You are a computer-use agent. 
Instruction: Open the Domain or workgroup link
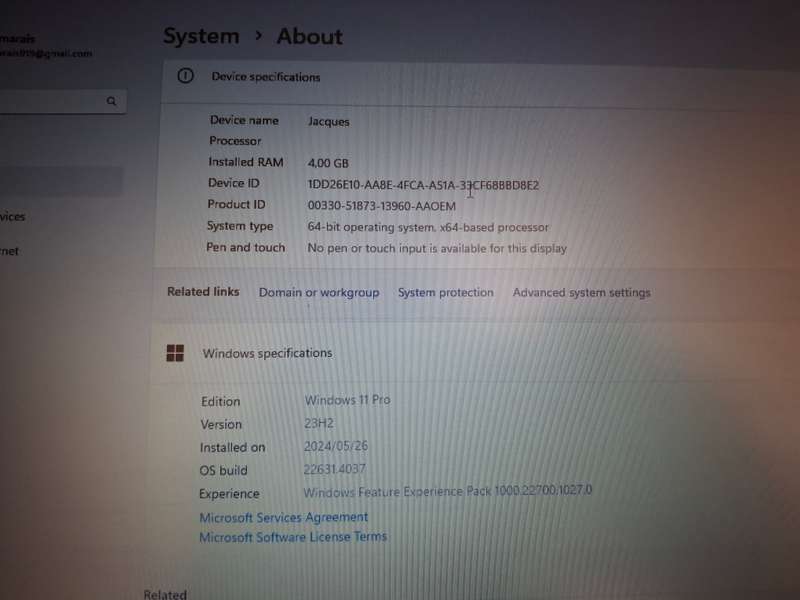click(x=319, y=292)
